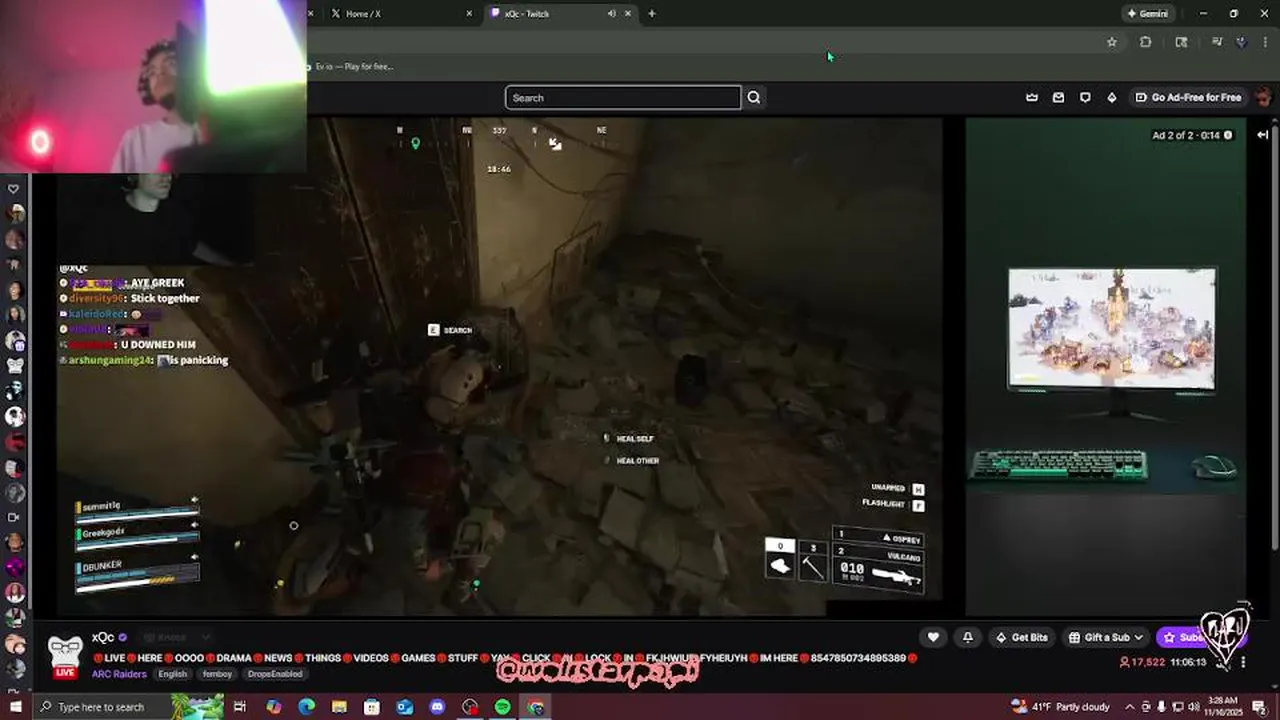Launch Spotify from the taskbar

click(x=502, y=707)
